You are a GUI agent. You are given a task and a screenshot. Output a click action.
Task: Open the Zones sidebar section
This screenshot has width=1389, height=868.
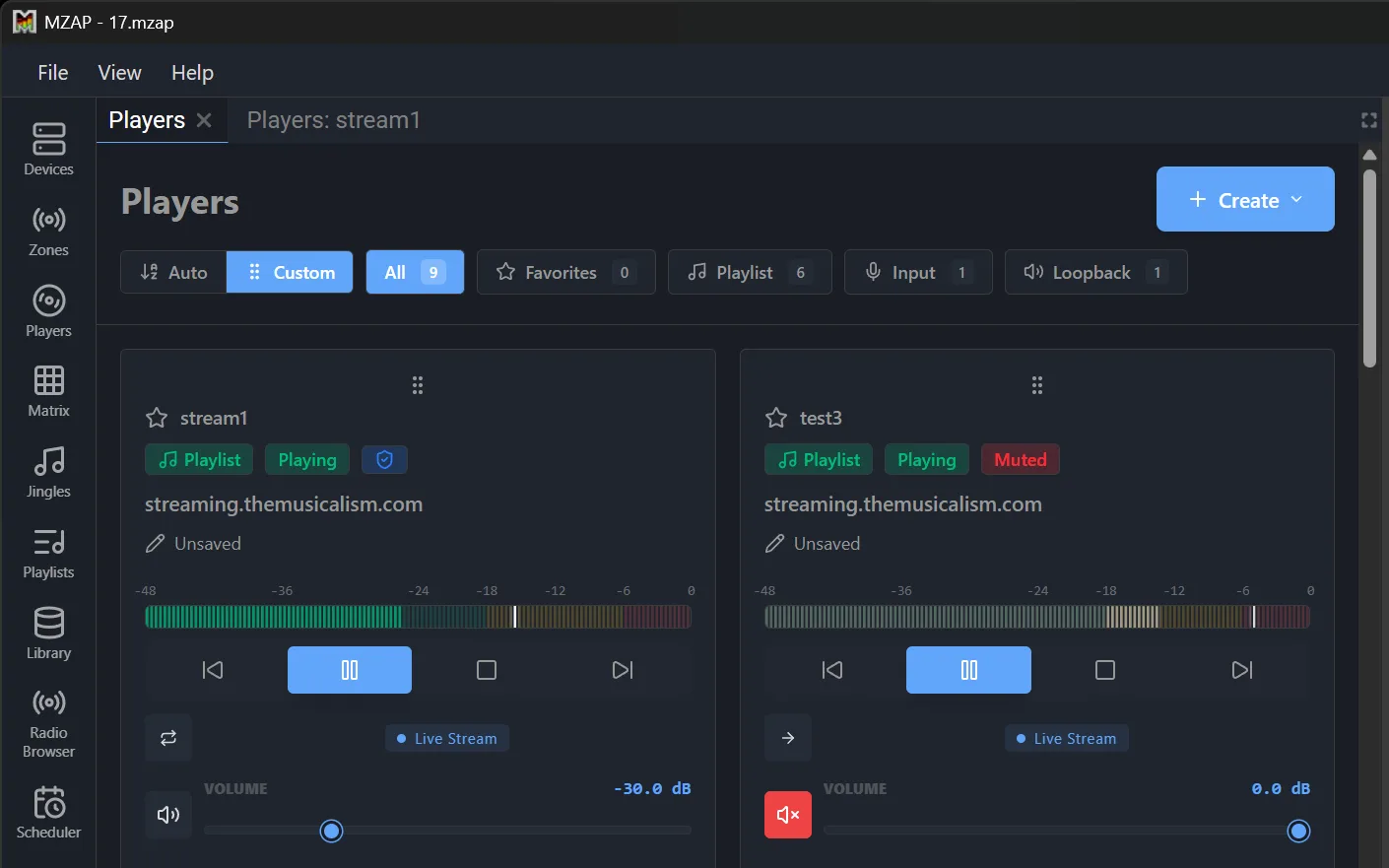(x=48, y=231)
